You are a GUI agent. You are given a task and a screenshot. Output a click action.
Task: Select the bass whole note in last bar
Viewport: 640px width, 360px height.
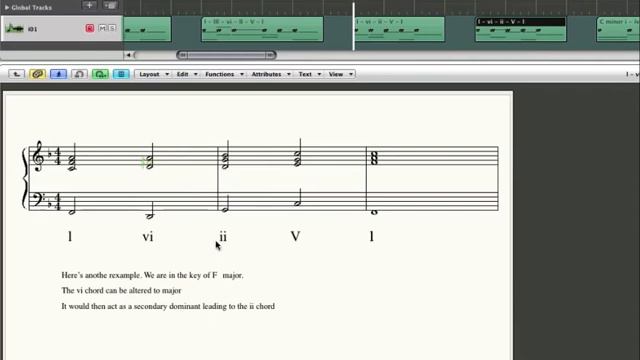coord(374,212)
